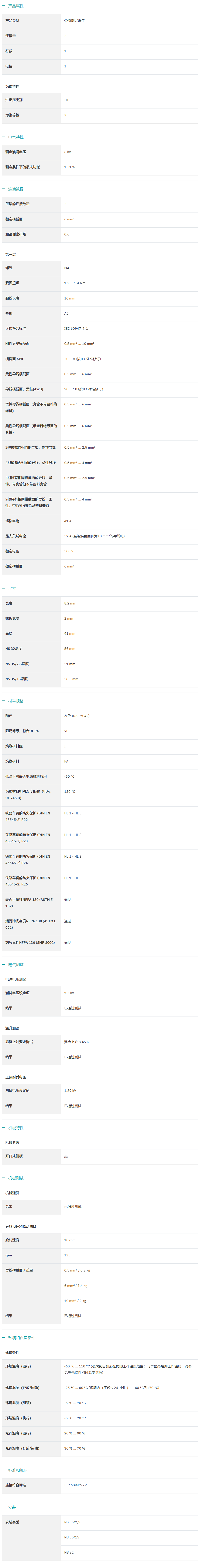Click the value 温度上升 ≤ 45 K
Viewport: 199px width, 1568px height.
tap(77, 1042)
